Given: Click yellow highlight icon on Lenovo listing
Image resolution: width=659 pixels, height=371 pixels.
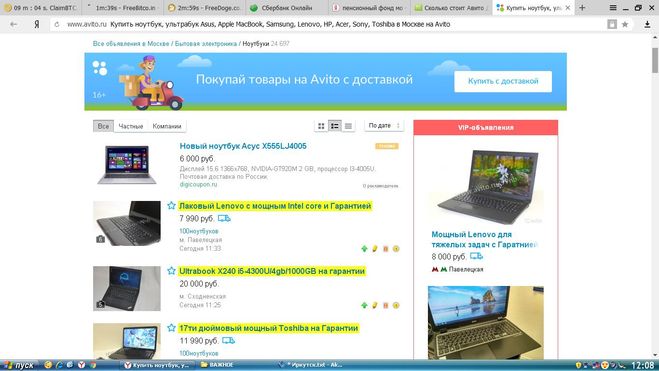Looking at the screenshot, I should tap(374, 249).
